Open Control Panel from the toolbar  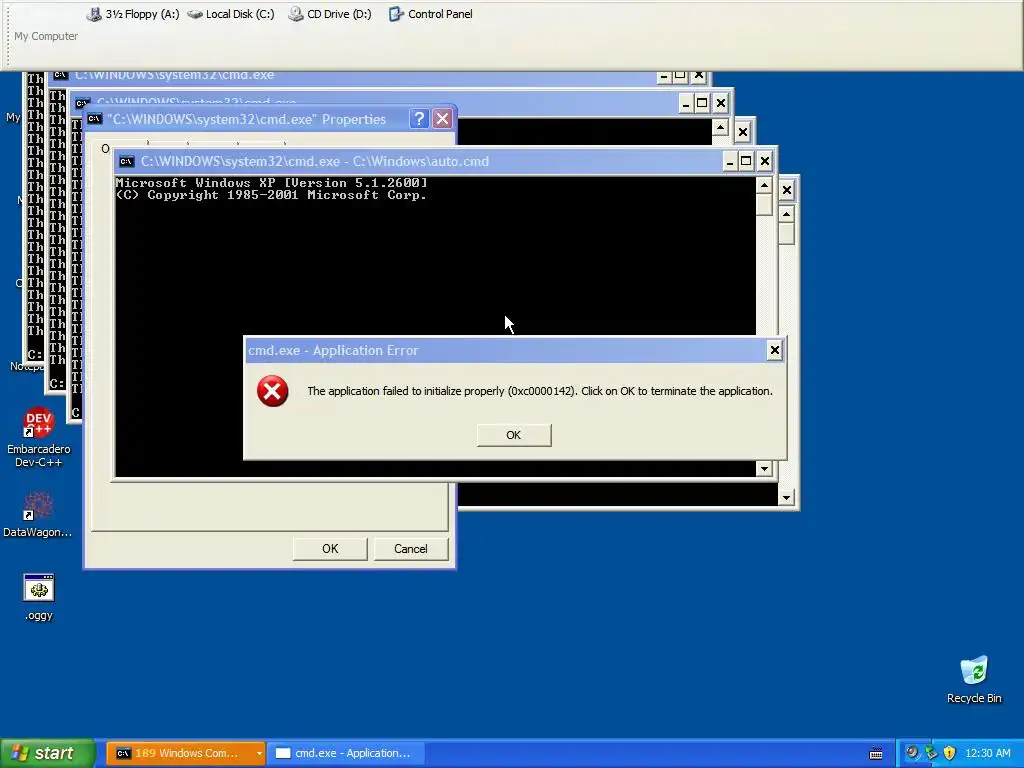[x=430, y=14]
